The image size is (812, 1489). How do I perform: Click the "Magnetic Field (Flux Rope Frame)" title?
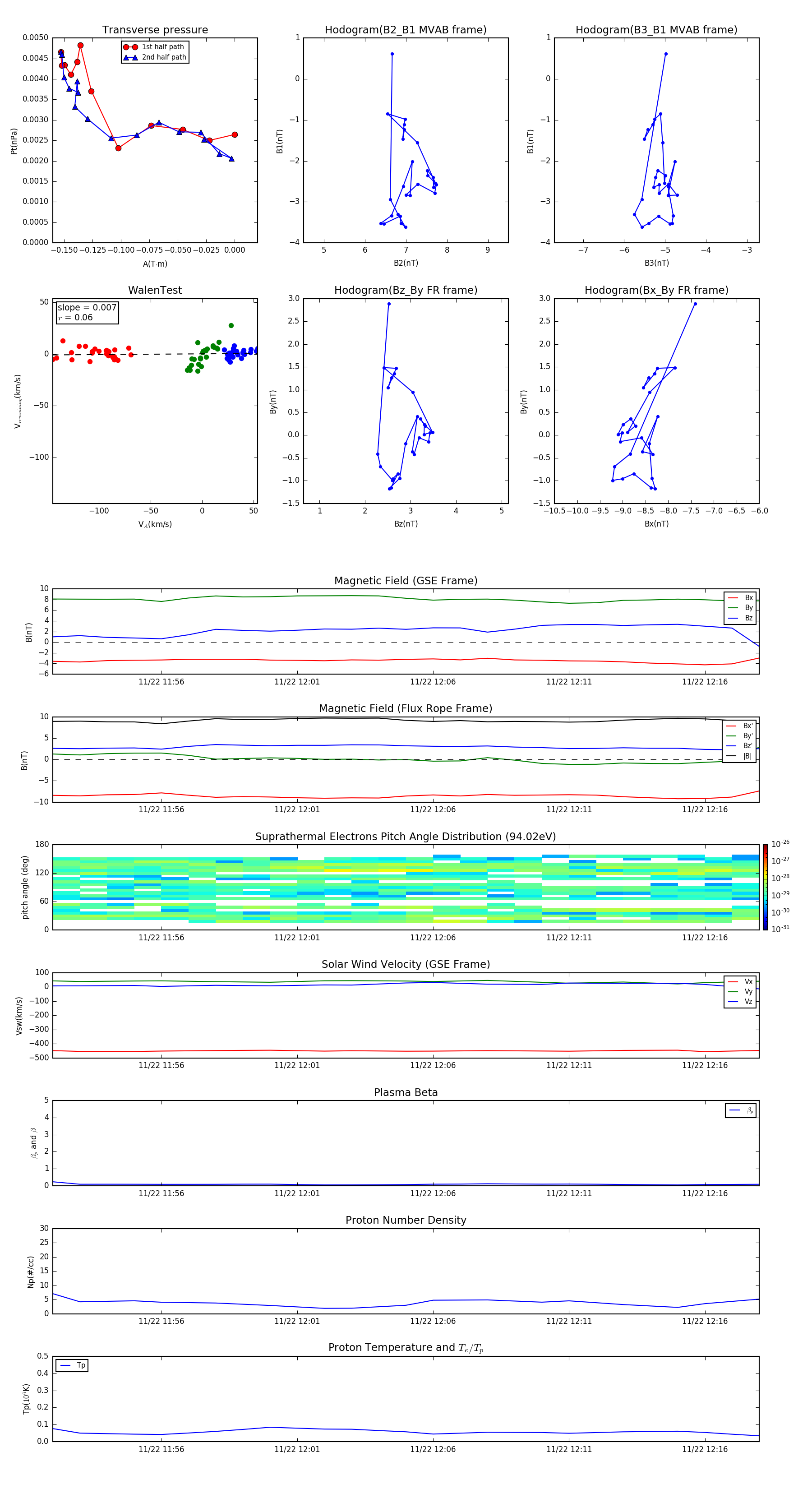[406, 709]
